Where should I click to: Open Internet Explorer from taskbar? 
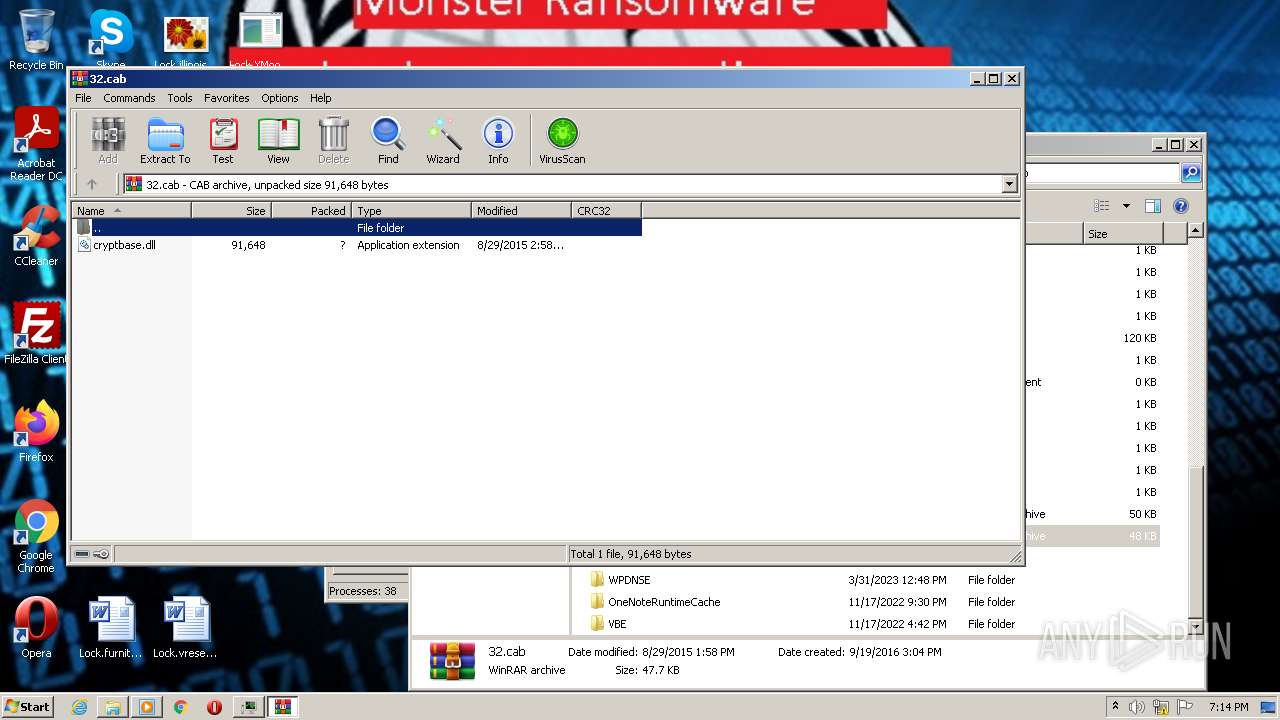79,707
